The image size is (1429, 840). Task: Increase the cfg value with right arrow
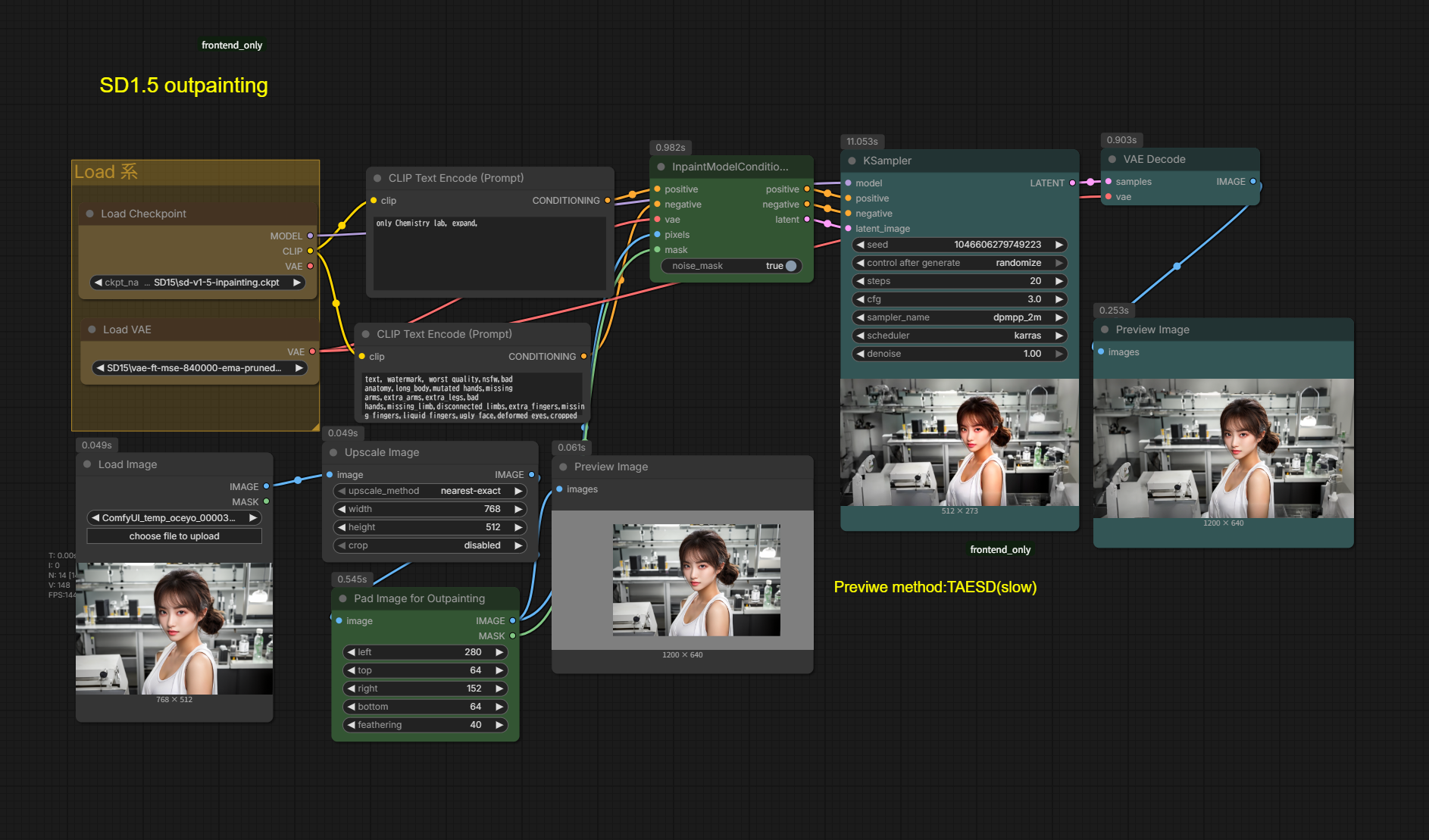[x=1058, y=299]
